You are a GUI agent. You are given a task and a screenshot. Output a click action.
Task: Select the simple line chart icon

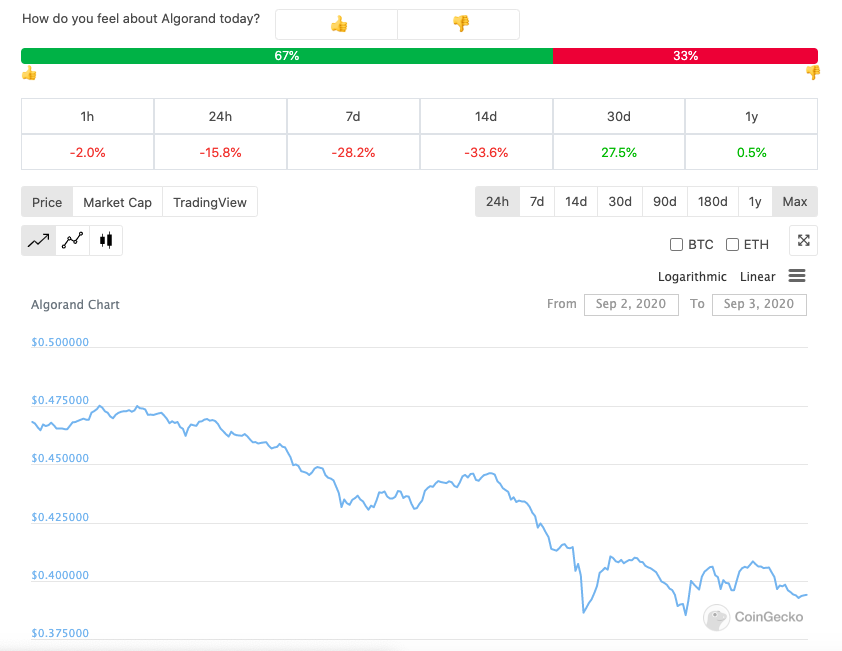point(38,240)
